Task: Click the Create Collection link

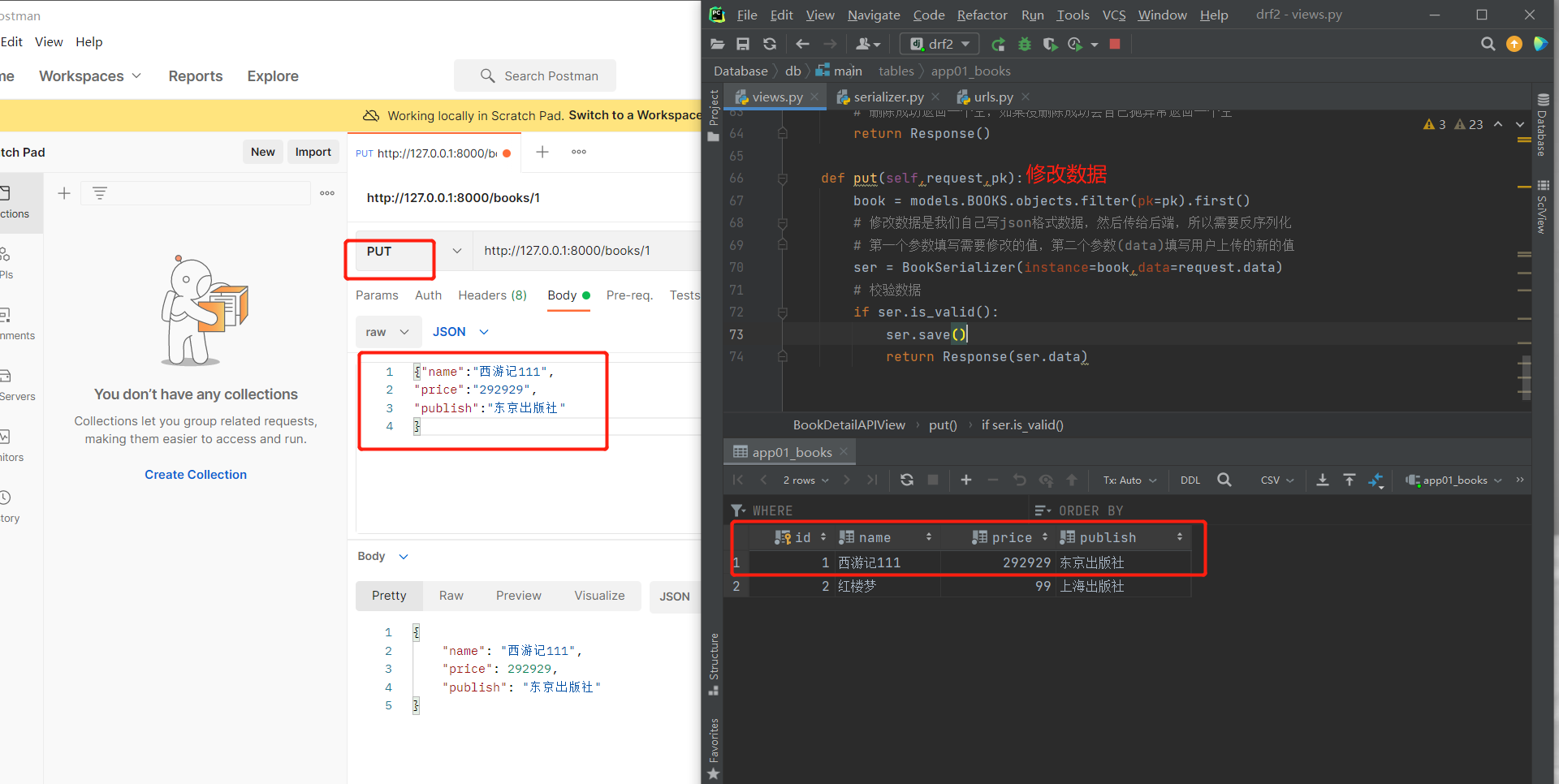Action: pos(195,474)
